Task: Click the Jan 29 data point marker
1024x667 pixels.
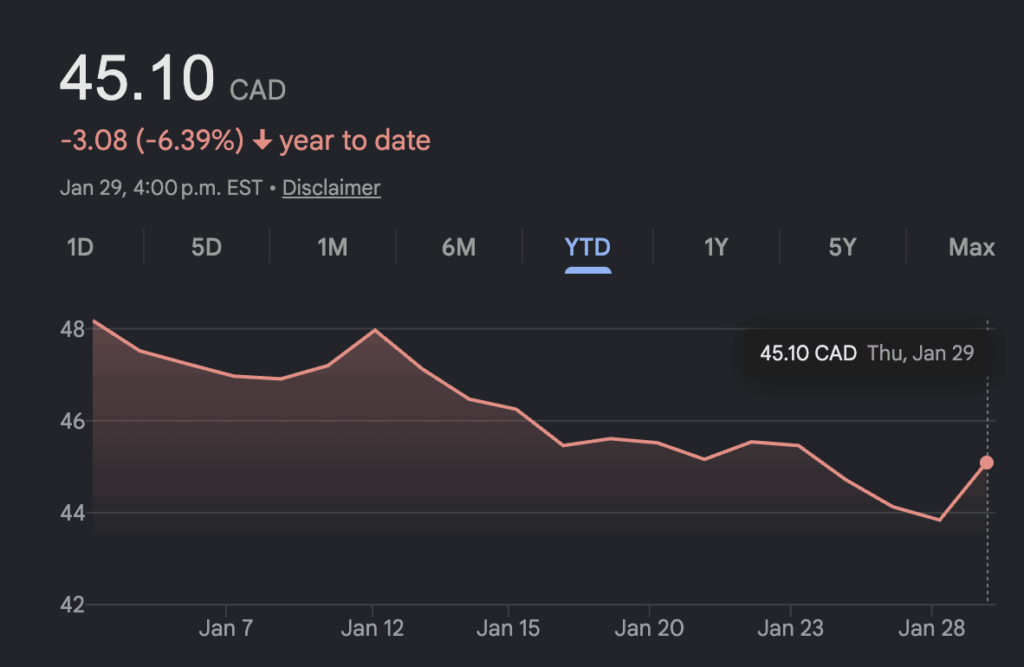Action: [x=987, y=462]
